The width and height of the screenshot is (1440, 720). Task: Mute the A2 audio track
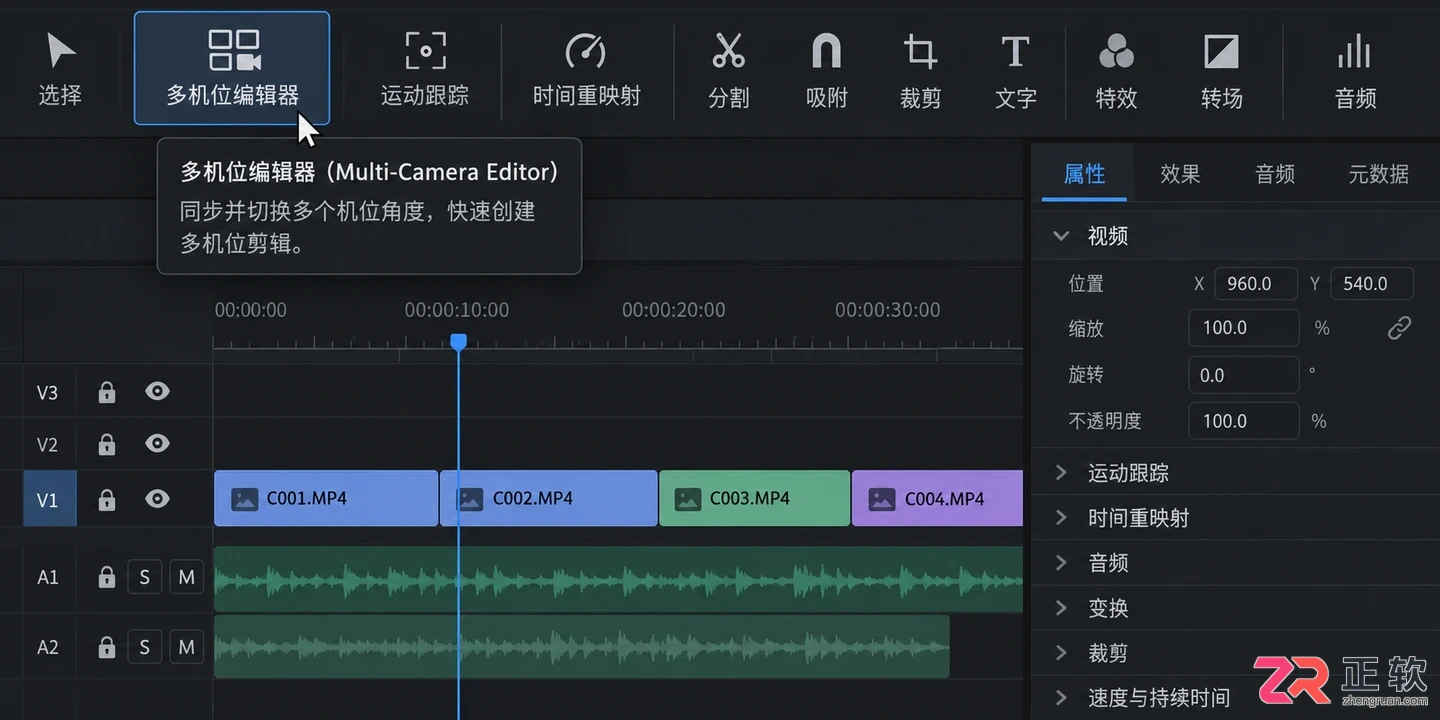pos(186,647)
